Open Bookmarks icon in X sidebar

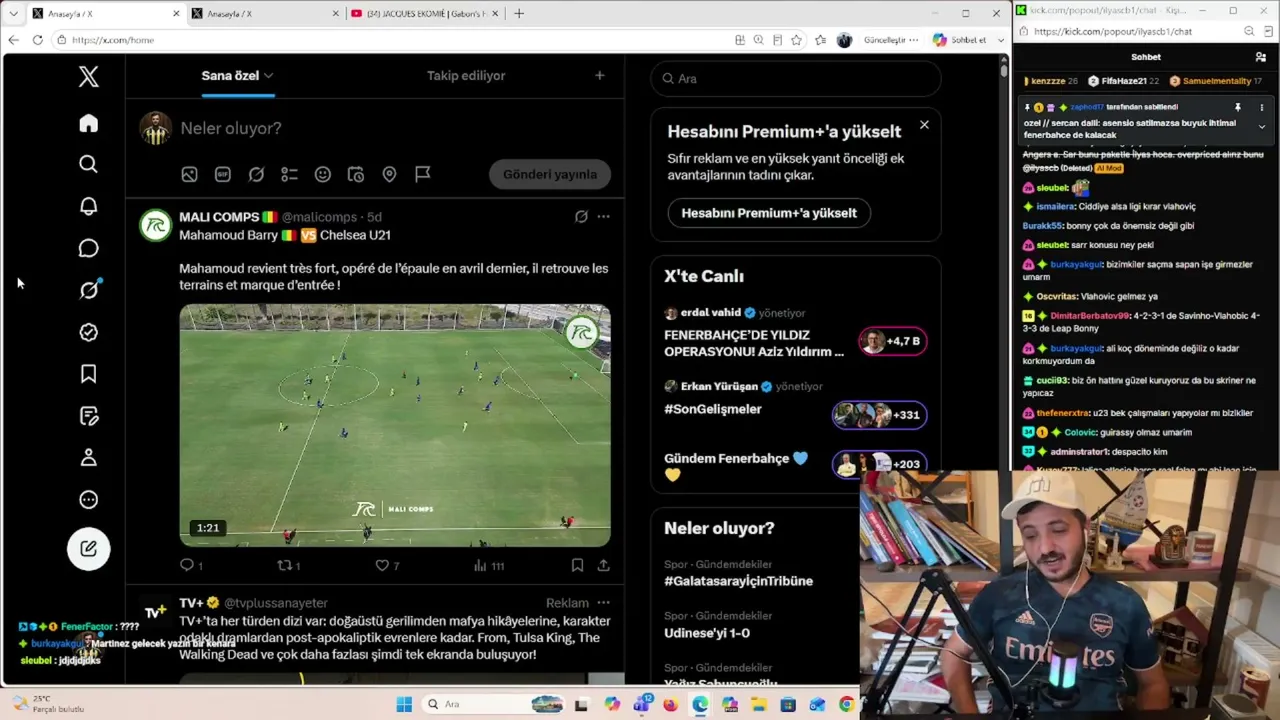tap(89, 374)
